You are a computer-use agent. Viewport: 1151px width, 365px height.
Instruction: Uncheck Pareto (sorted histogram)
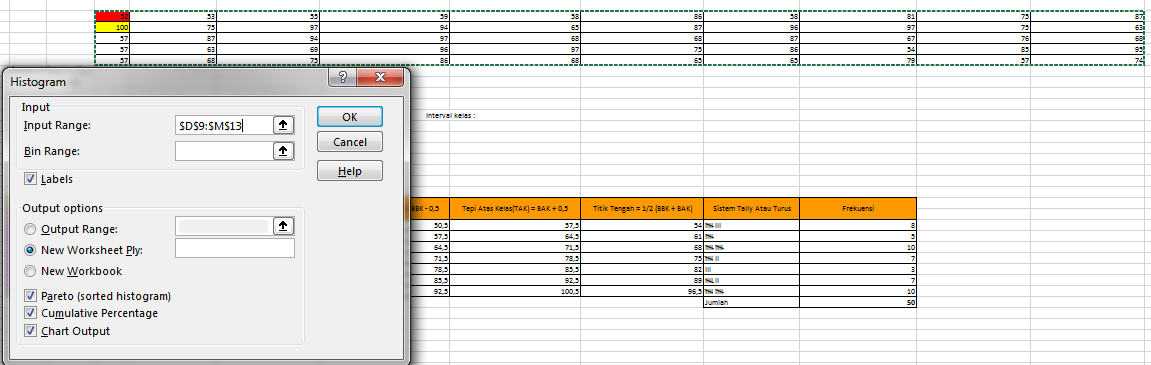[x=31, y=296]
